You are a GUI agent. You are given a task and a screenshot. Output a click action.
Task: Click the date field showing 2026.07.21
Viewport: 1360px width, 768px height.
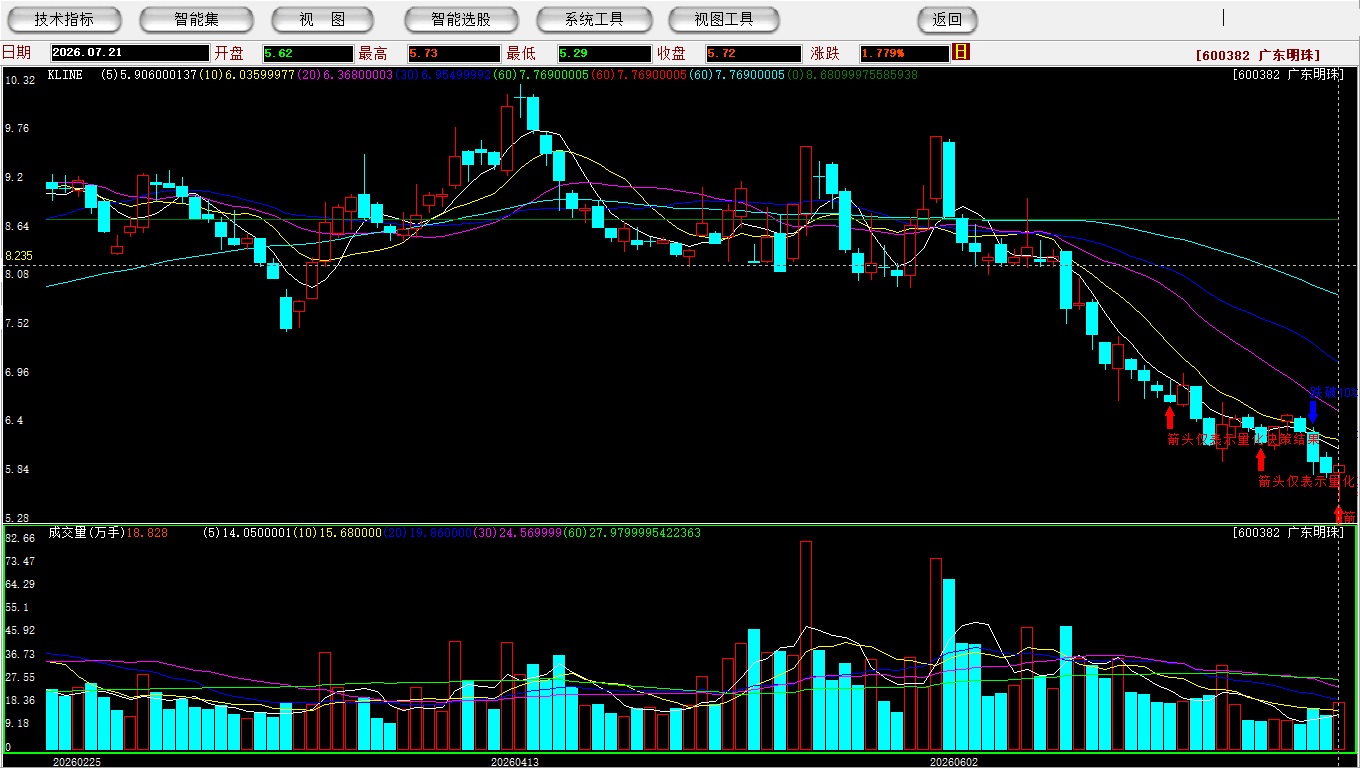pyautogui.click(x=130, y=53)
